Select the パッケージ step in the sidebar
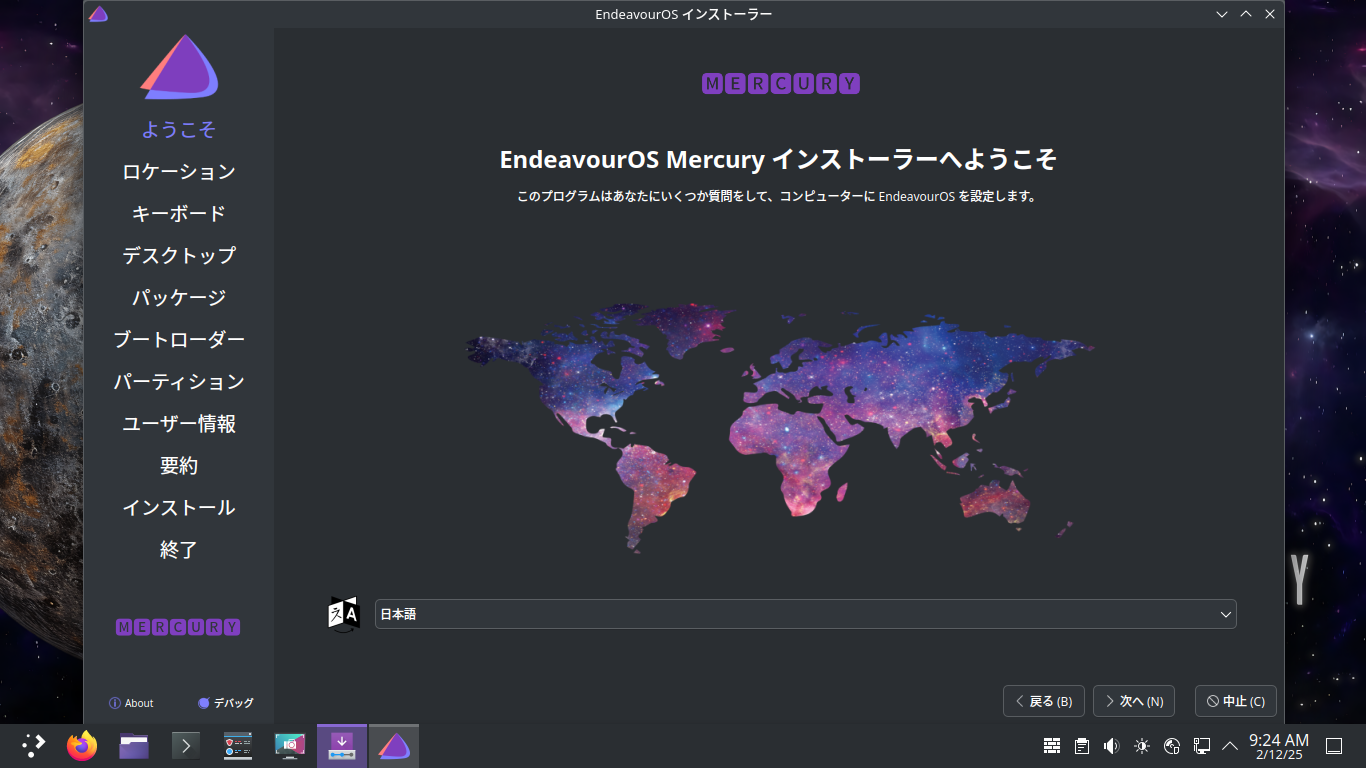 [179, 298]
